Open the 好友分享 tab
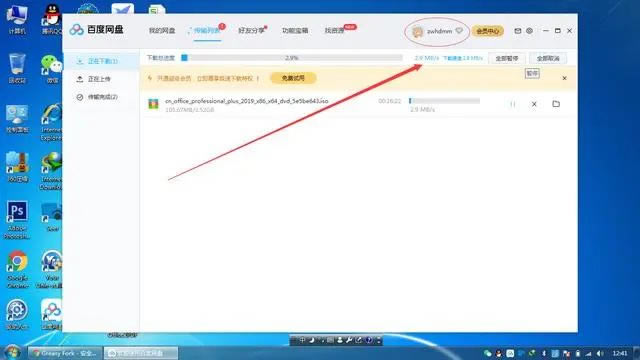Viewport: 640px width, 360px height. pos(251,31)
